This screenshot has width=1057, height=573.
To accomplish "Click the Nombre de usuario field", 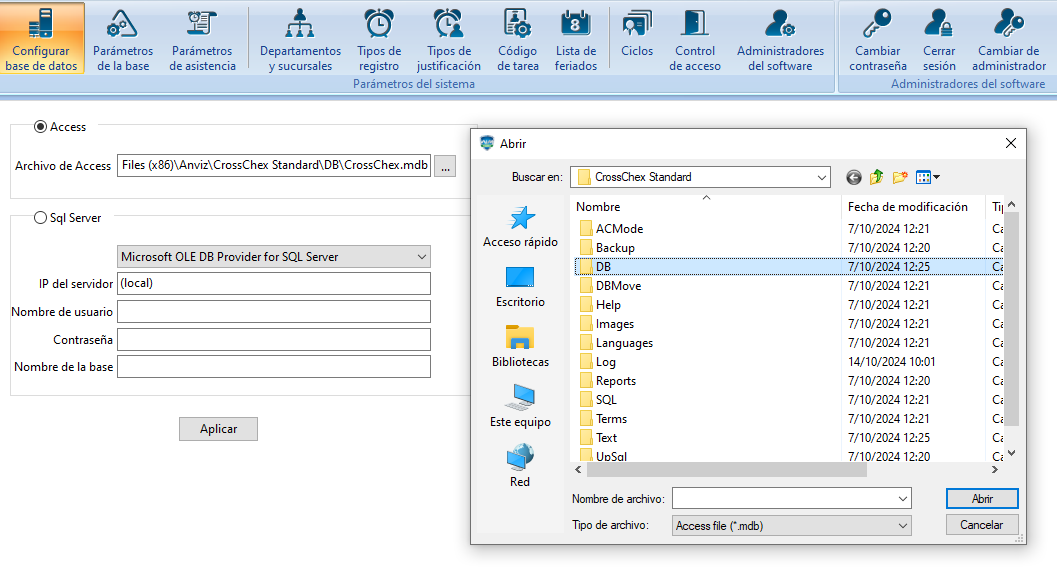I will [274, 311].
